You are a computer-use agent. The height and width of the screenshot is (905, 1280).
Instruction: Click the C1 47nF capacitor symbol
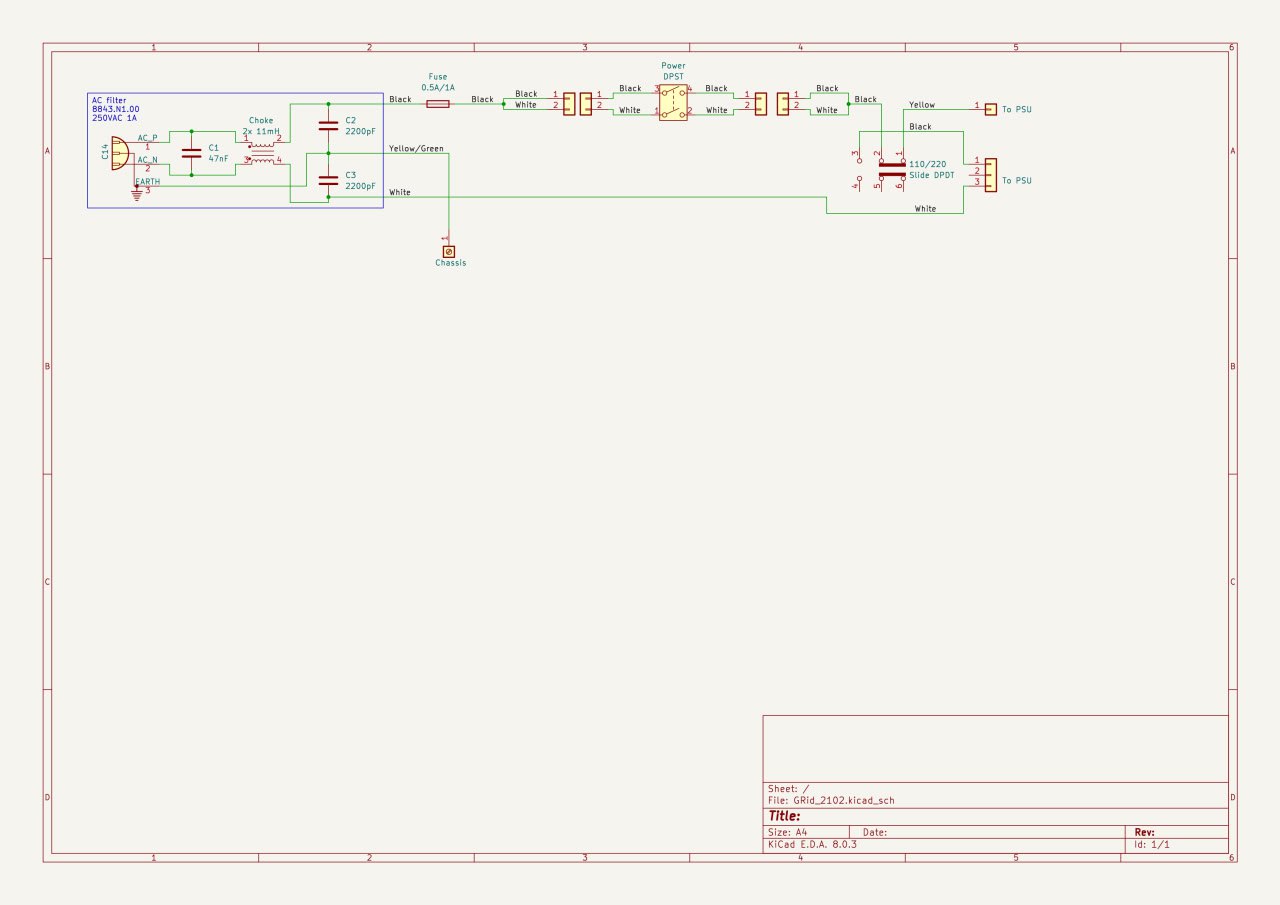coord(191,153)
